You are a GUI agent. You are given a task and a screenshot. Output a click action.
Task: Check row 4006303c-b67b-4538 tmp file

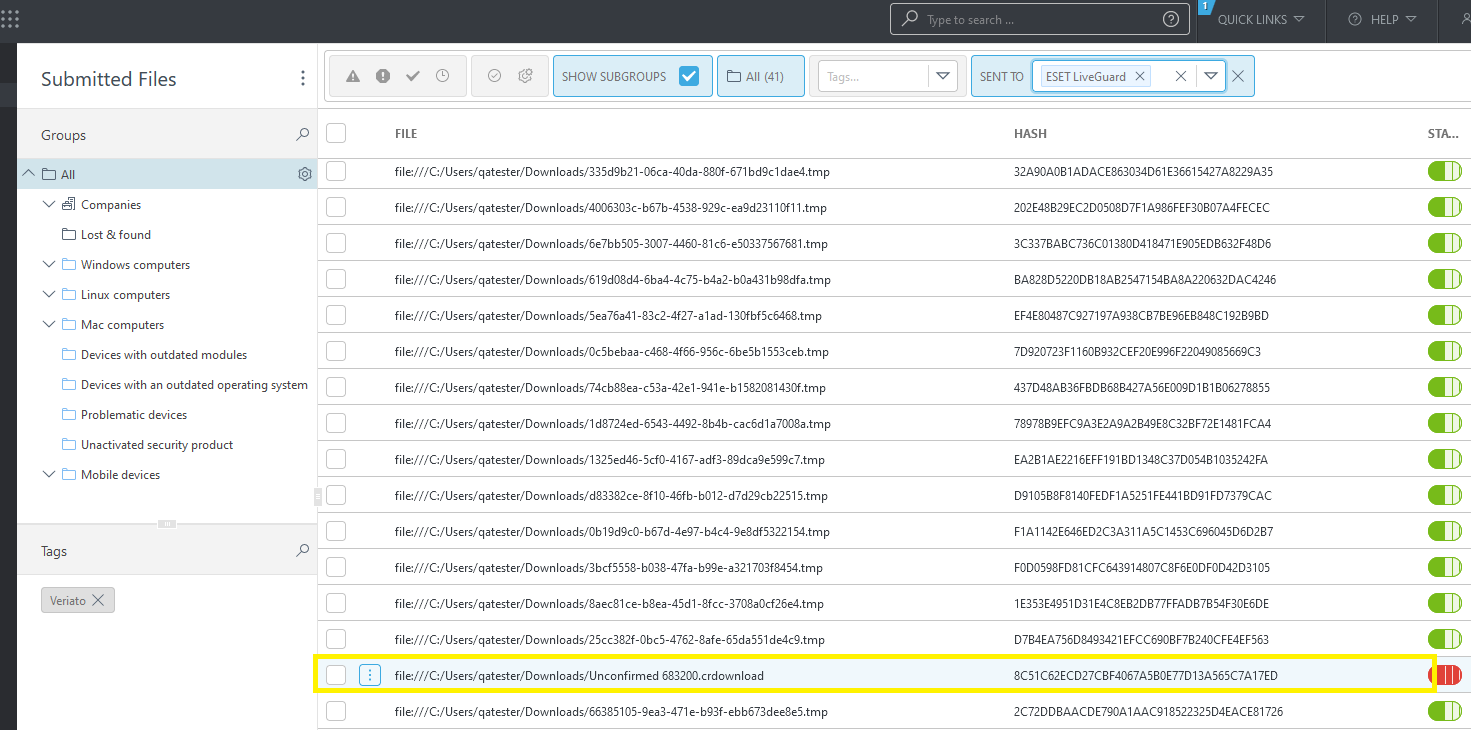pyautogui.click(x=336, y=207)
